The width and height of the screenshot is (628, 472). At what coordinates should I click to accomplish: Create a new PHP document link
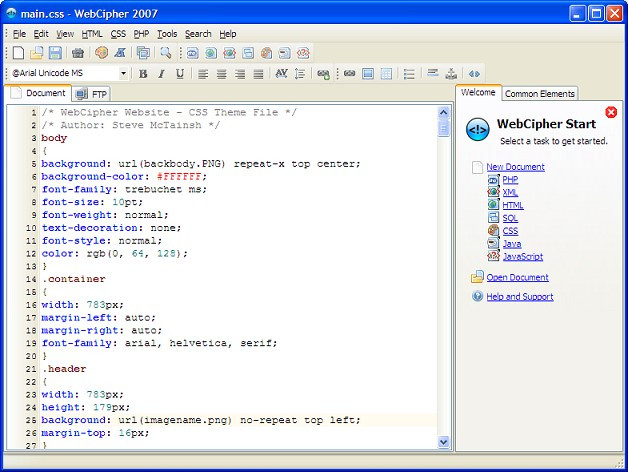pyautogui.click(x=510, y=180)
